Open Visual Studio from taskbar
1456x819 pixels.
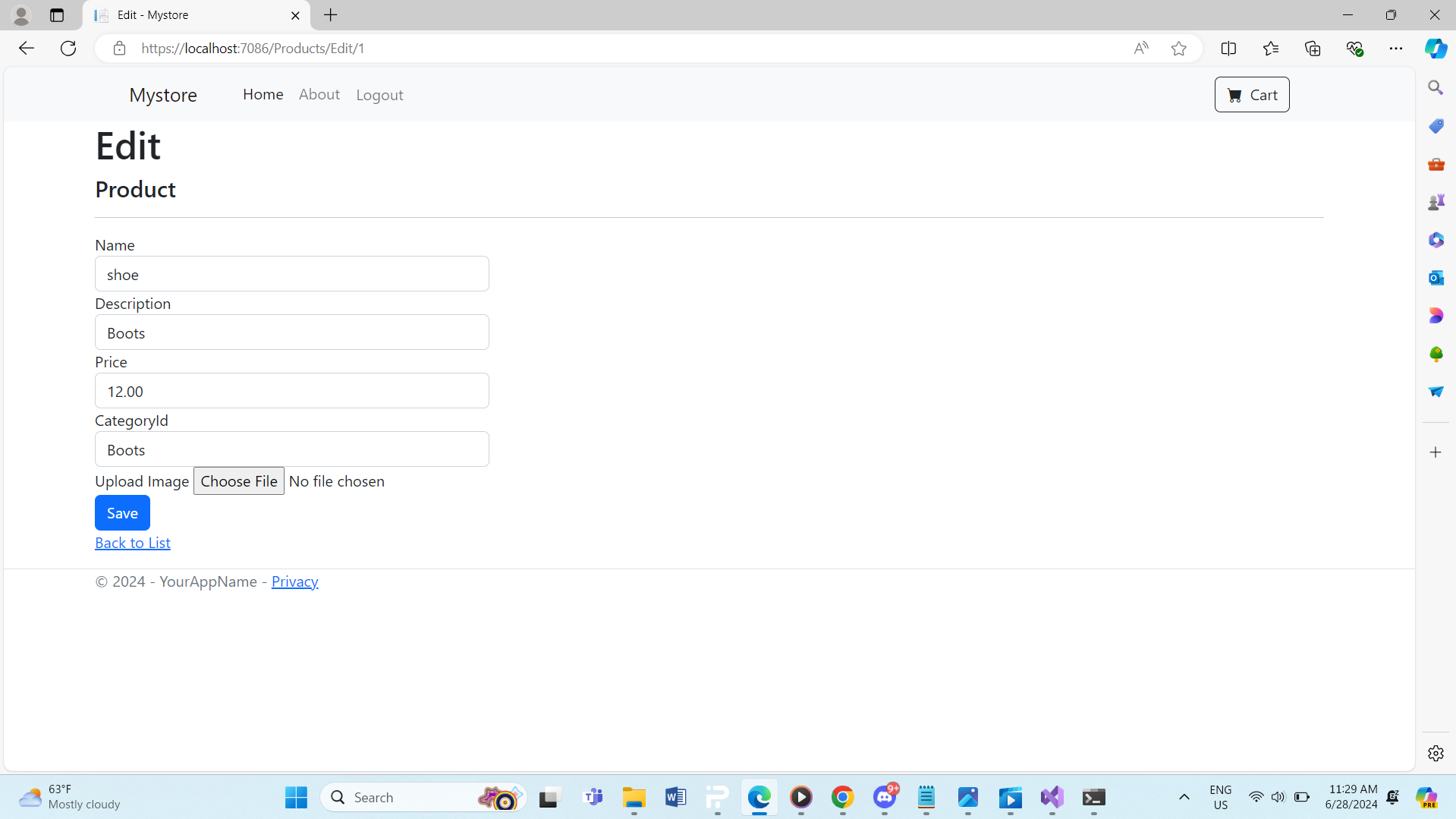point(1052,797)
